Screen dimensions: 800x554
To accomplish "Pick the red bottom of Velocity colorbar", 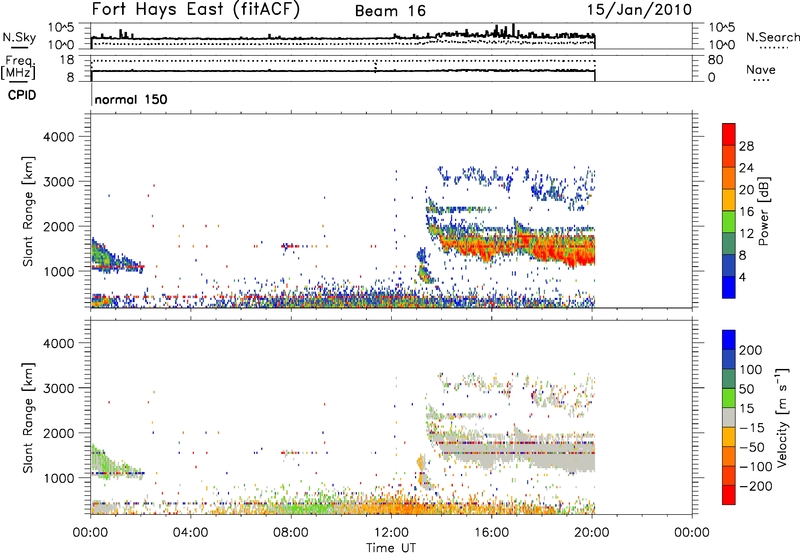I will [x=729, y=495].
